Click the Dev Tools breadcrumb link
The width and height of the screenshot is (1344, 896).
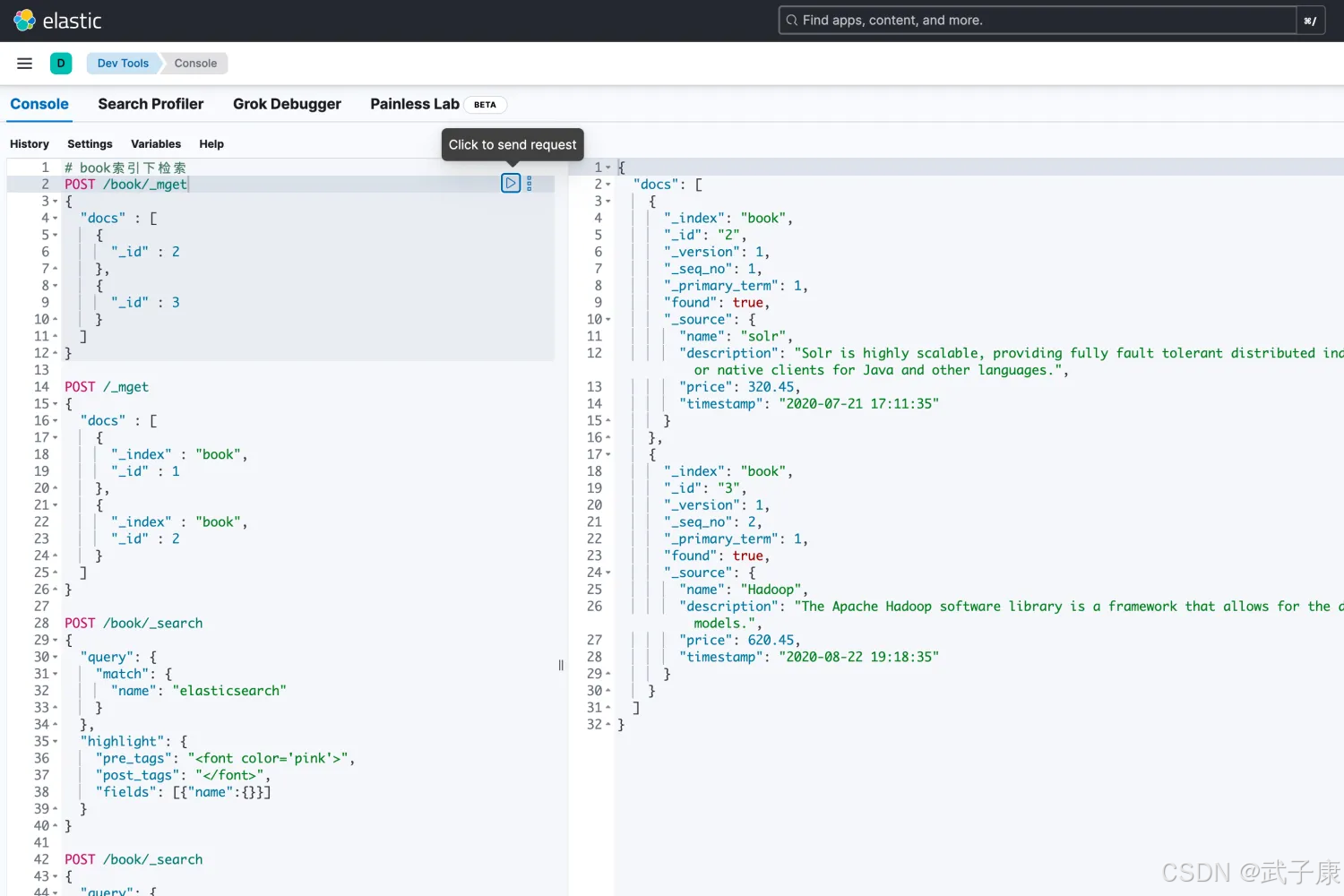click(123, 64)
